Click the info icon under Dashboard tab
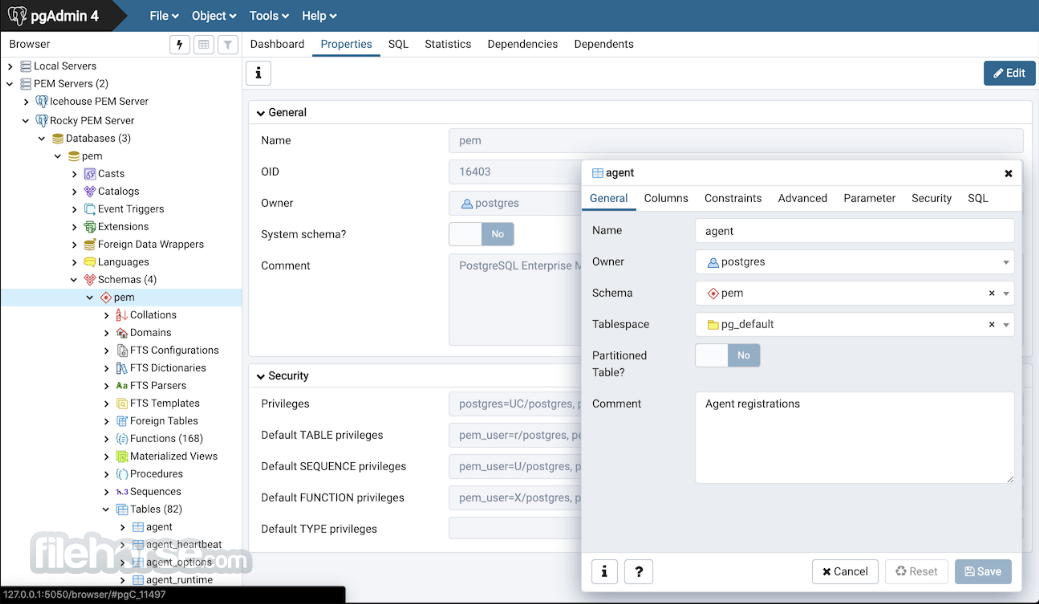The height and width of the screenshot is (604, 1039). pyautogui.click(x=258, y=73)
